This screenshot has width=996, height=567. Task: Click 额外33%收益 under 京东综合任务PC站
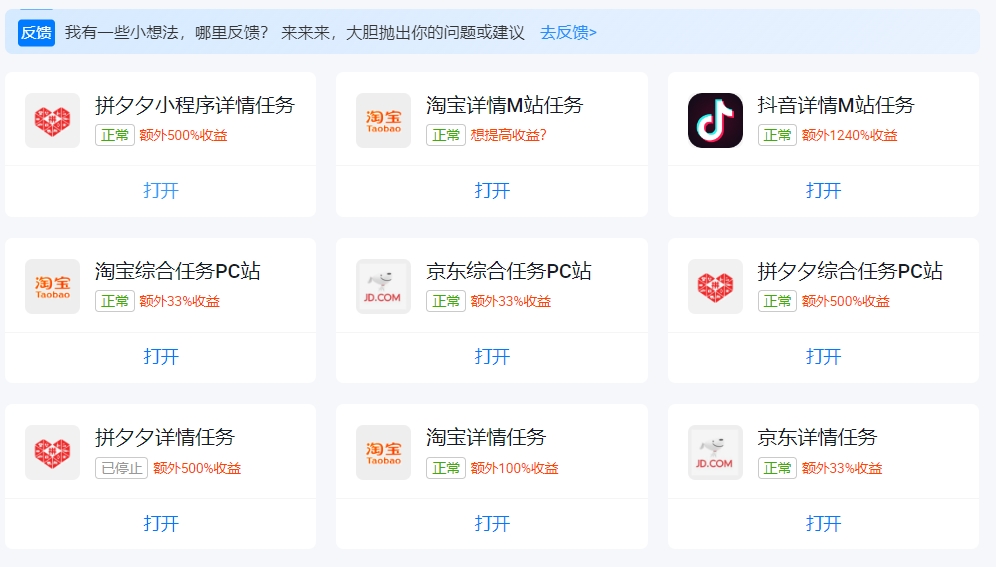pyautogui.click(x=511, y=301)
